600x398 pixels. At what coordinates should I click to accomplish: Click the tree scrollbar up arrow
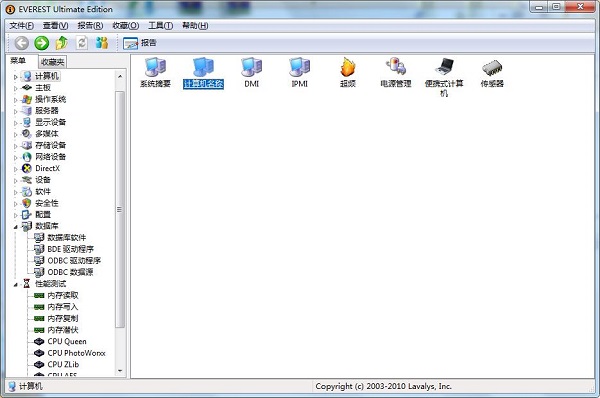pos(120,77)
